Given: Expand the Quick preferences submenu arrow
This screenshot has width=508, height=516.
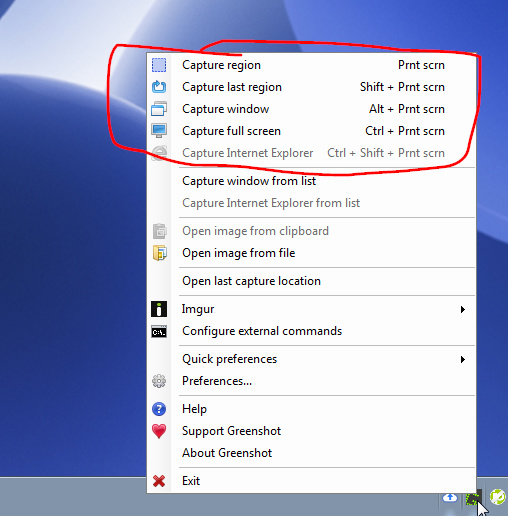Looking at the screenshot, I should (x=463, y=359).
